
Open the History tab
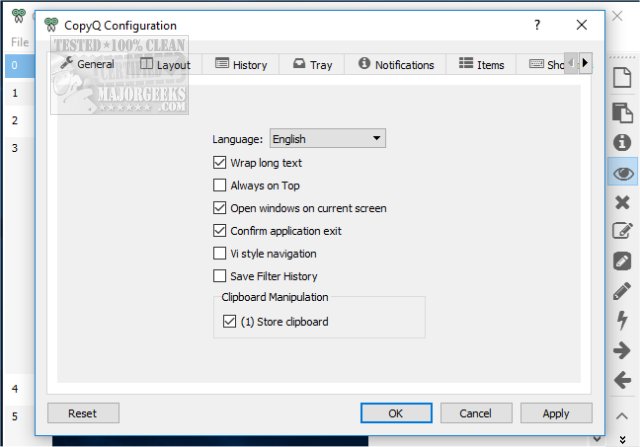click(x=241, y=64)
